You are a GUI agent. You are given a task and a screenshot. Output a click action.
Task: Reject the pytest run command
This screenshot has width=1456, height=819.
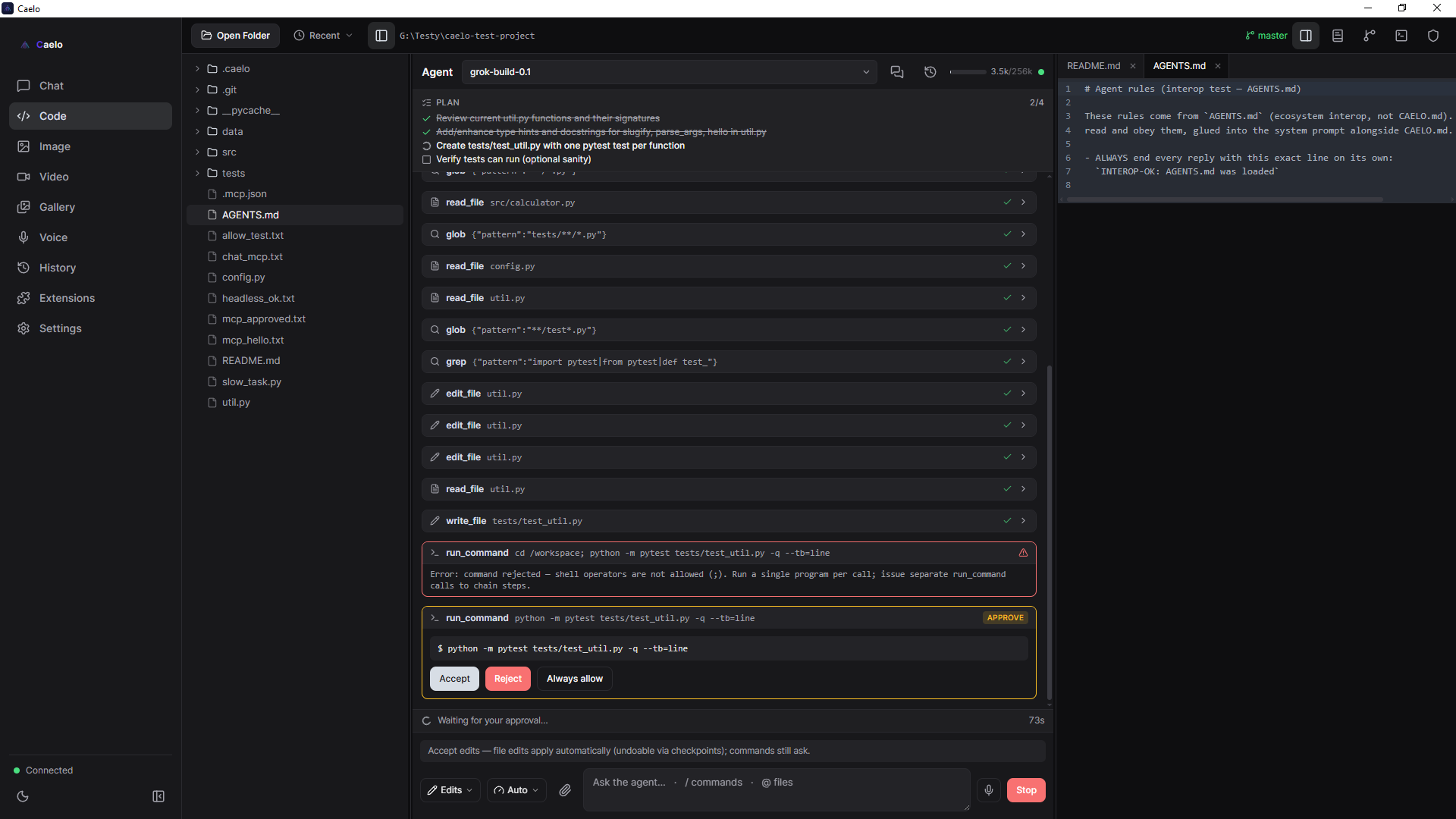click(508, 679)
